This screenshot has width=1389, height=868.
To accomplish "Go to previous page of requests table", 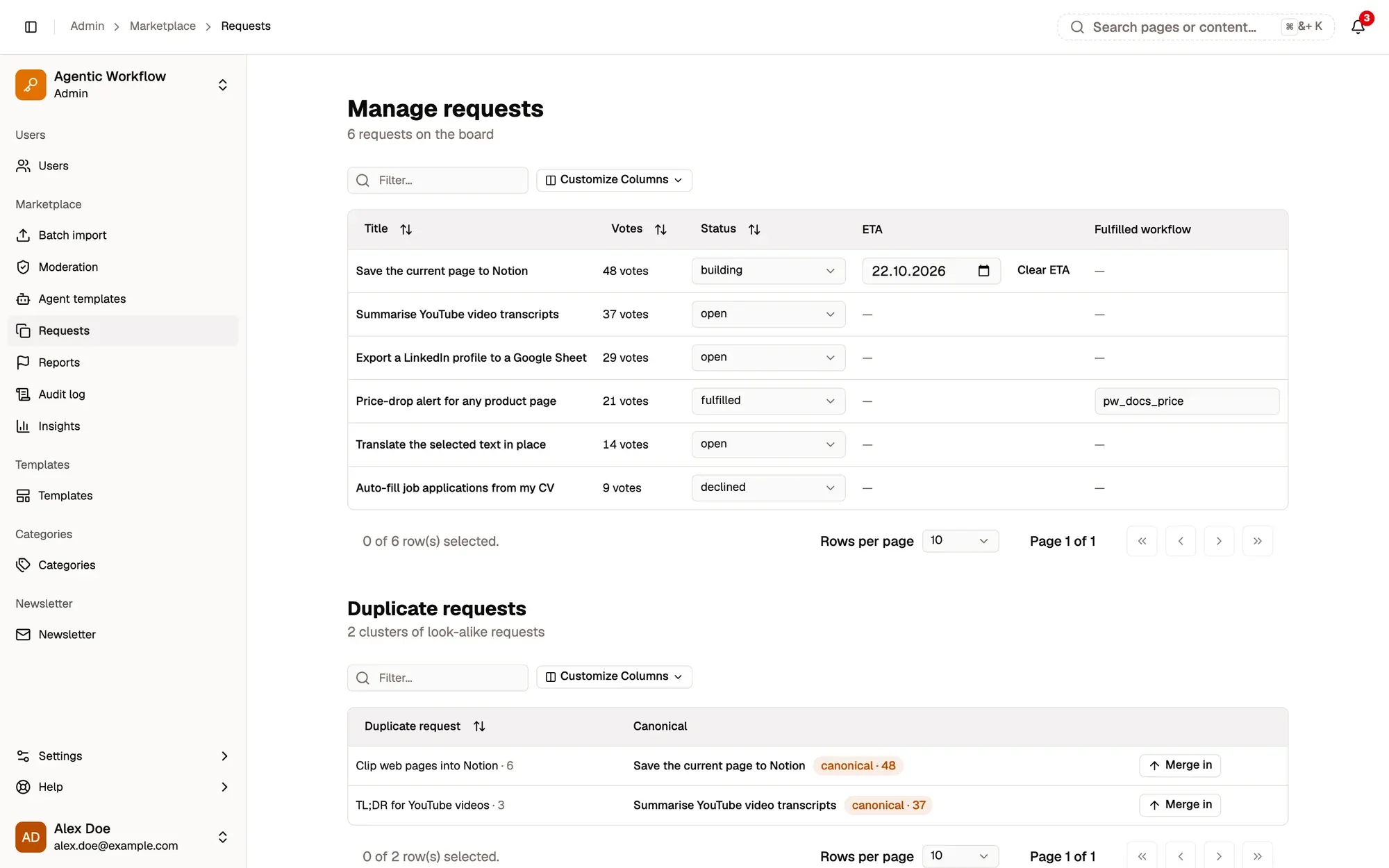I will pos(1181,541).
